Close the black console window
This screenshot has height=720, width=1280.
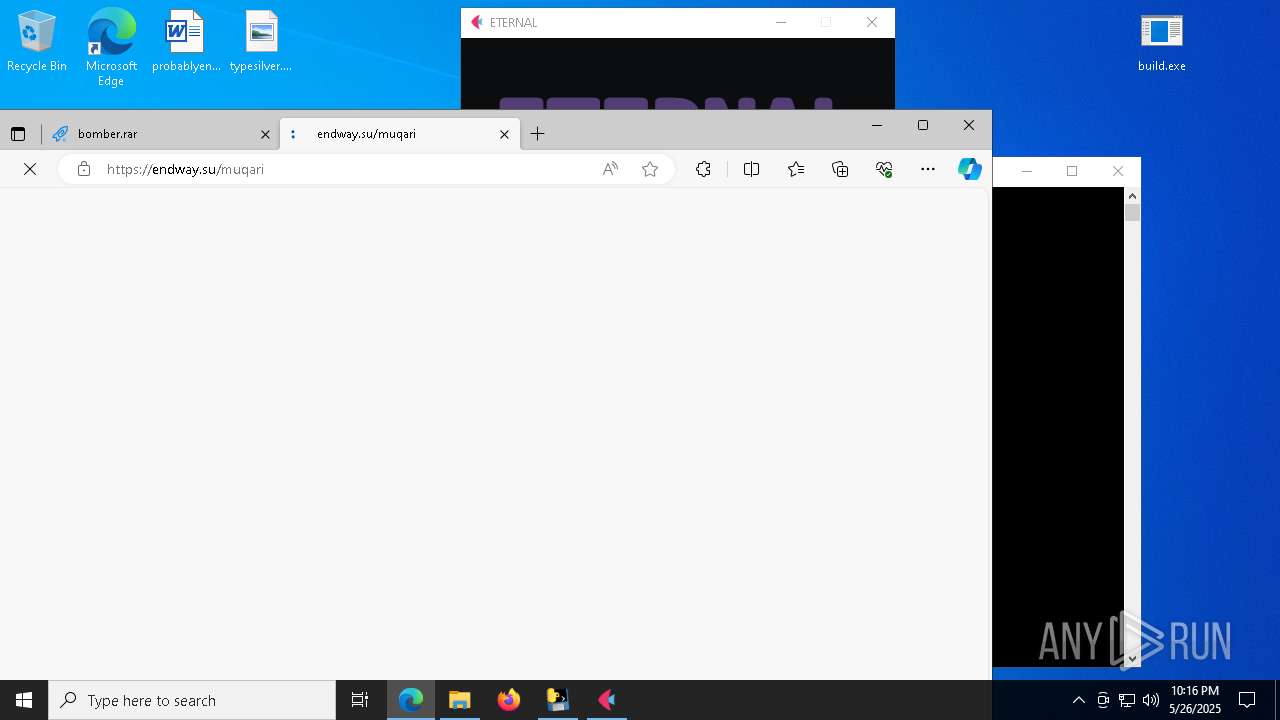[1118, 171]
